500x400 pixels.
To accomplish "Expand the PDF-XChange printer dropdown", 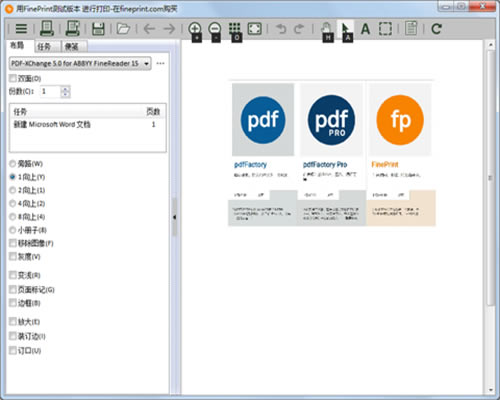I will point(146,63).
